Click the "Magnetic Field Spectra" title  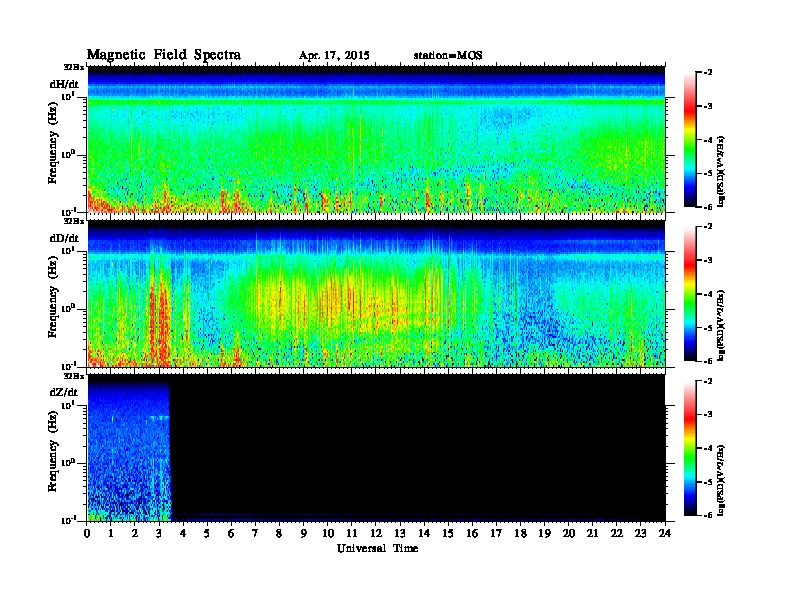point(164,55)
